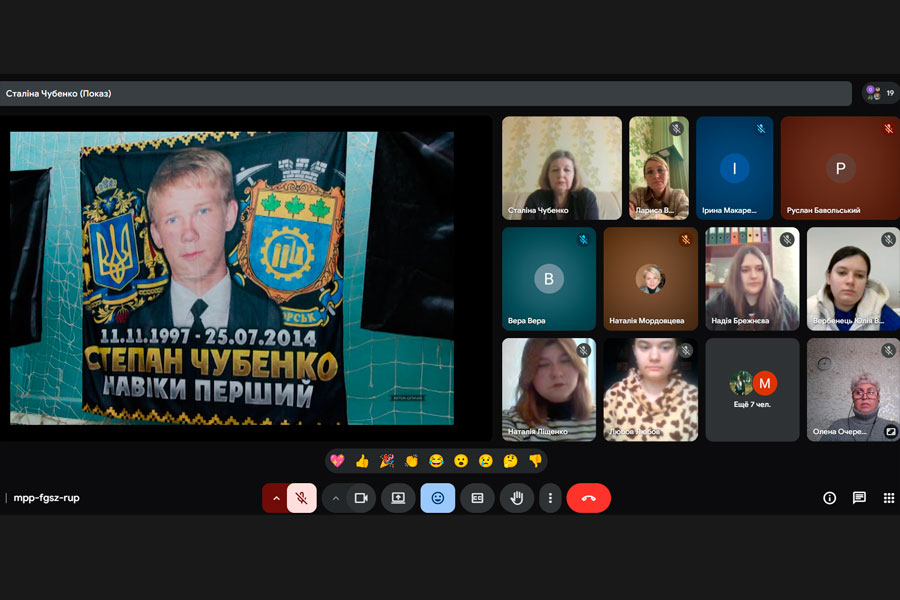Click meeting code mpp-fgsz-rup
Image resolution: width=900 pixels, height=600 pixels.
[46, 498]
